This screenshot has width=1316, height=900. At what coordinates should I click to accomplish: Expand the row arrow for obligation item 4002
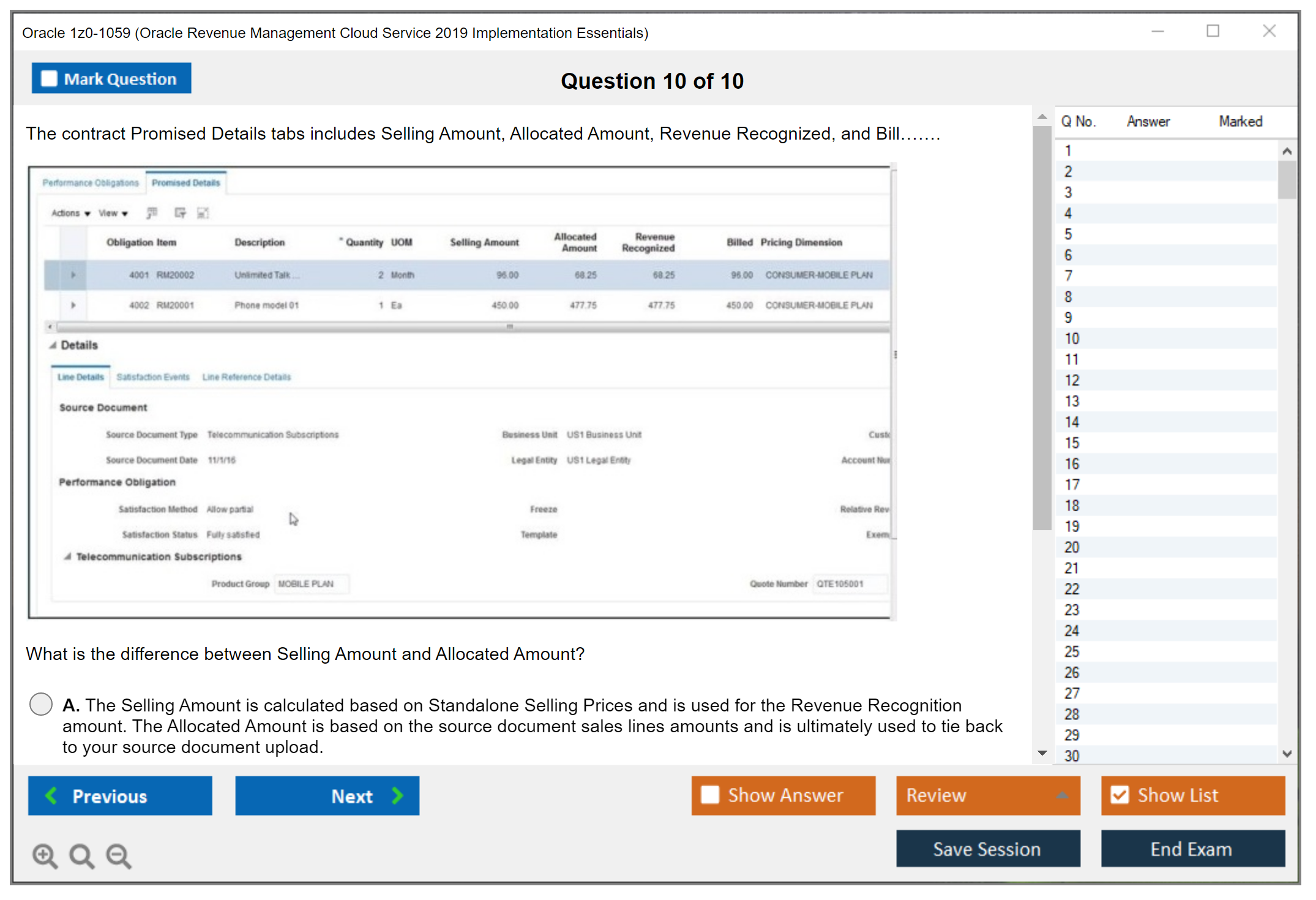pos(73,305)
